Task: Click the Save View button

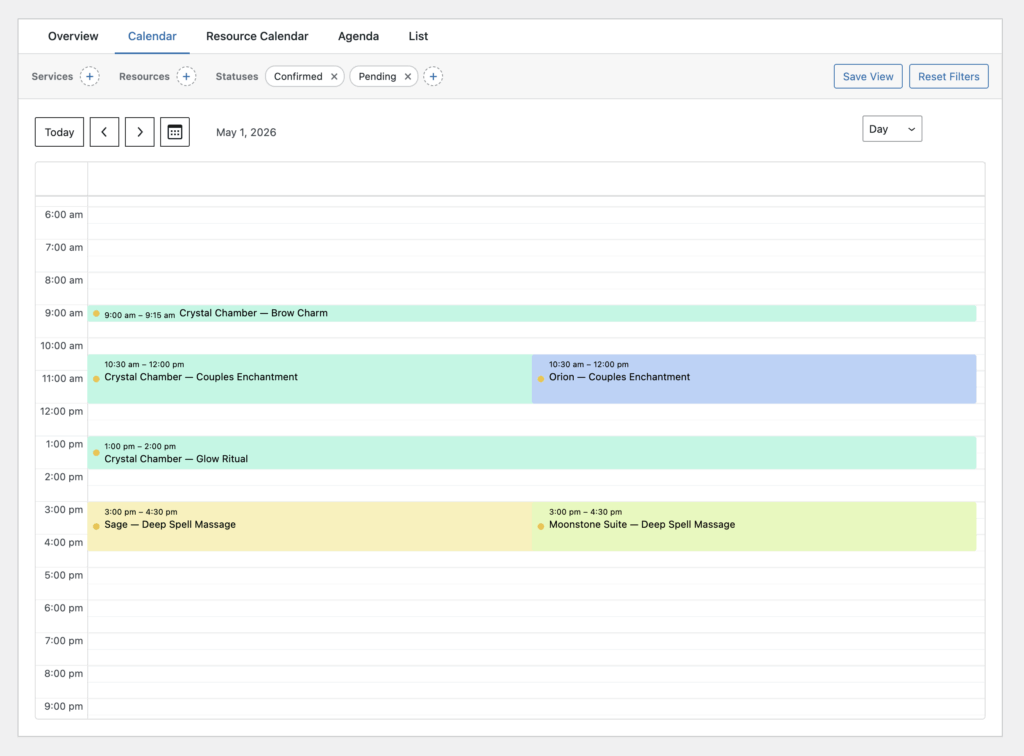Action: coord(867,76)
